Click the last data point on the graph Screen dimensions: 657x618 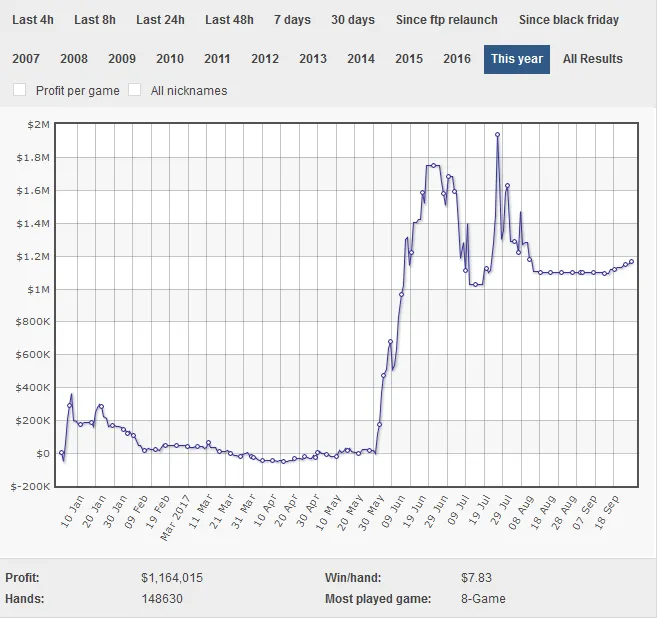(632, 261)
